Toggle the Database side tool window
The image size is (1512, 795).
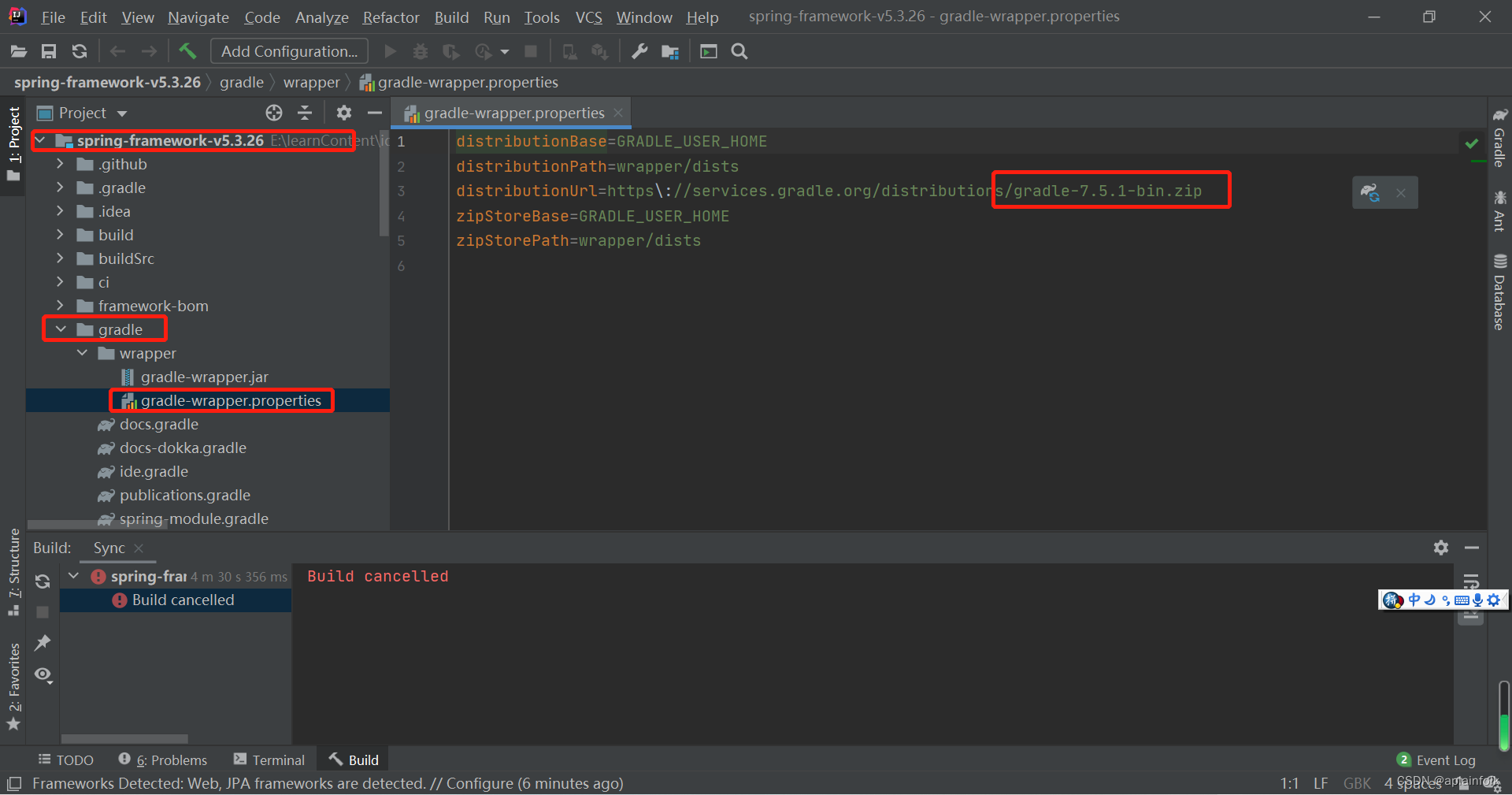(x=1499, y=292)
